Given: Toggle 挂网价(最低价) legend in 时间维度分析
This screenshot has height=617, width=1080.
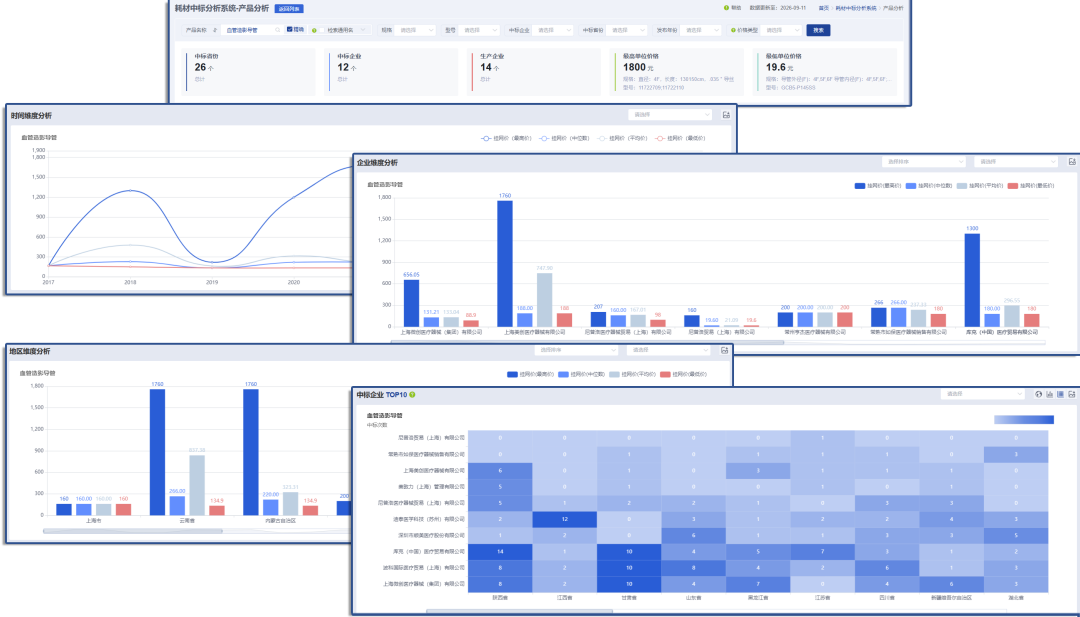Looking at the screenshot, I should coord(680,138).
